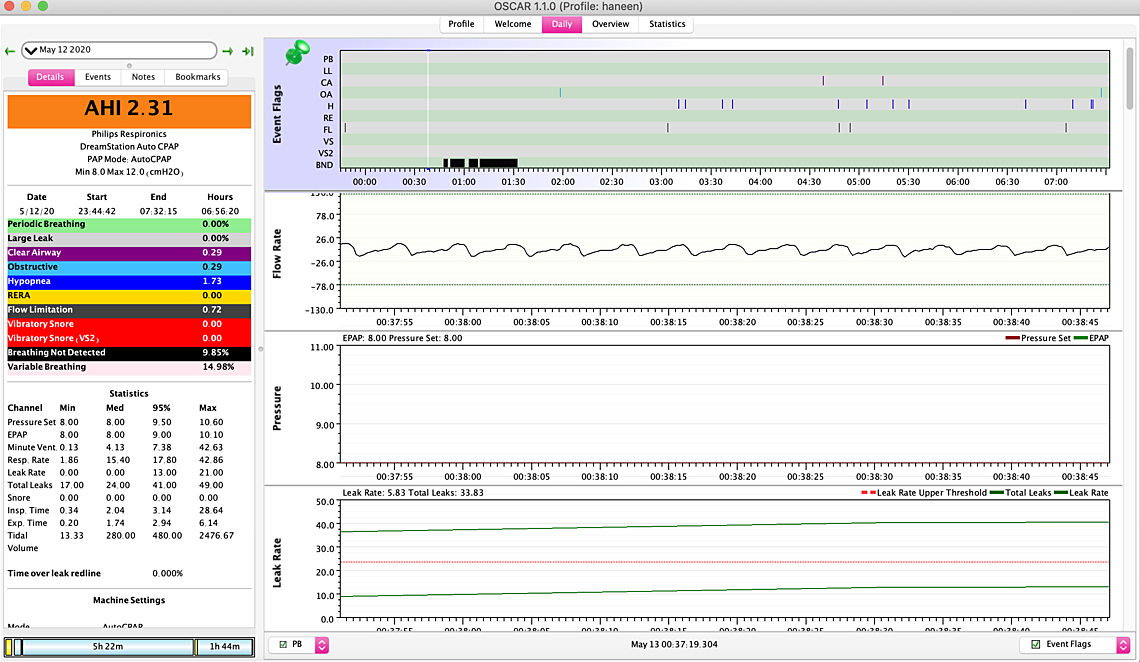Switch to the Overview tab
This screenshot has height=662, width=1140.
610,24
